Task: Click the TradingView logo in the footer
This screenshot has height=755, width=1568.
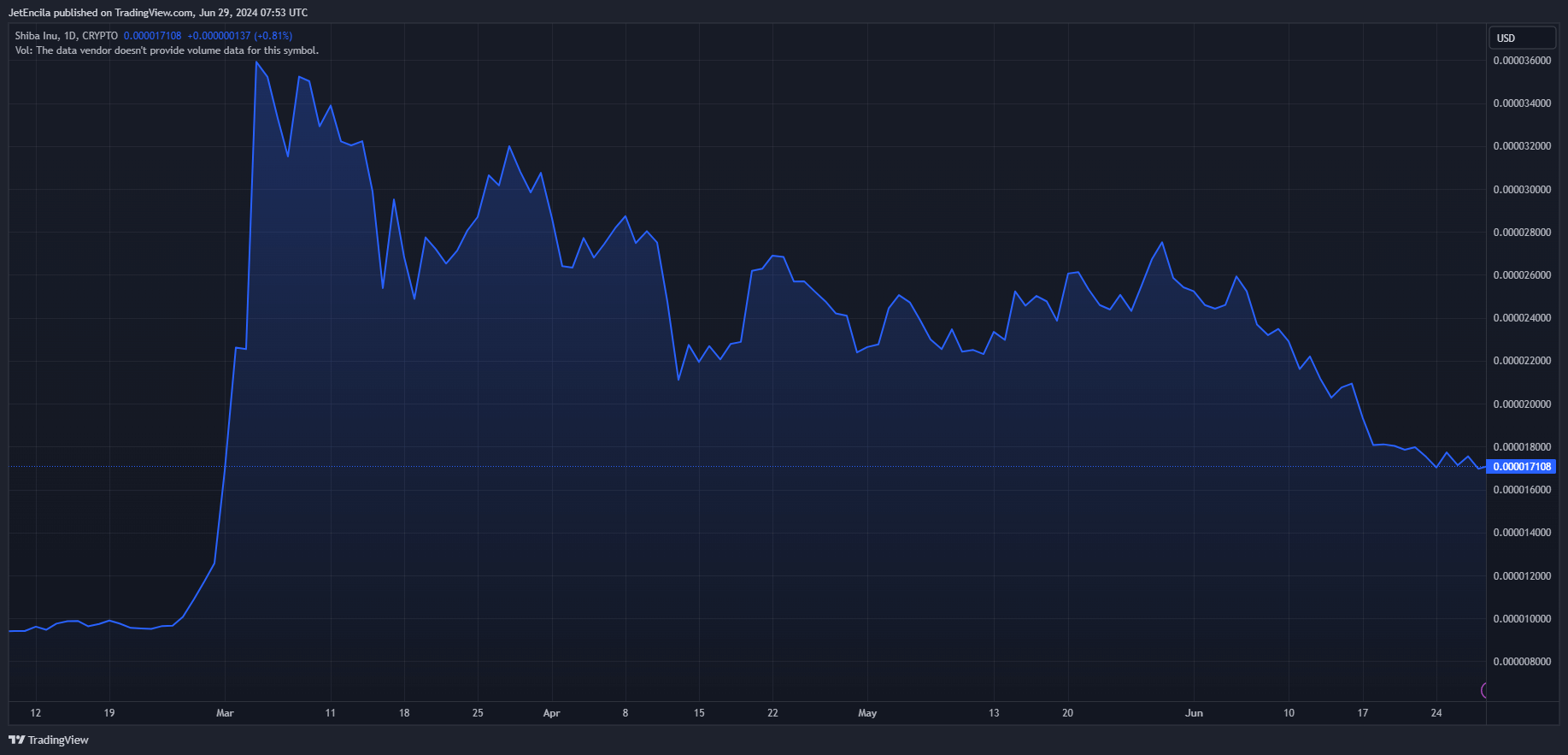Action: point(49,740)
